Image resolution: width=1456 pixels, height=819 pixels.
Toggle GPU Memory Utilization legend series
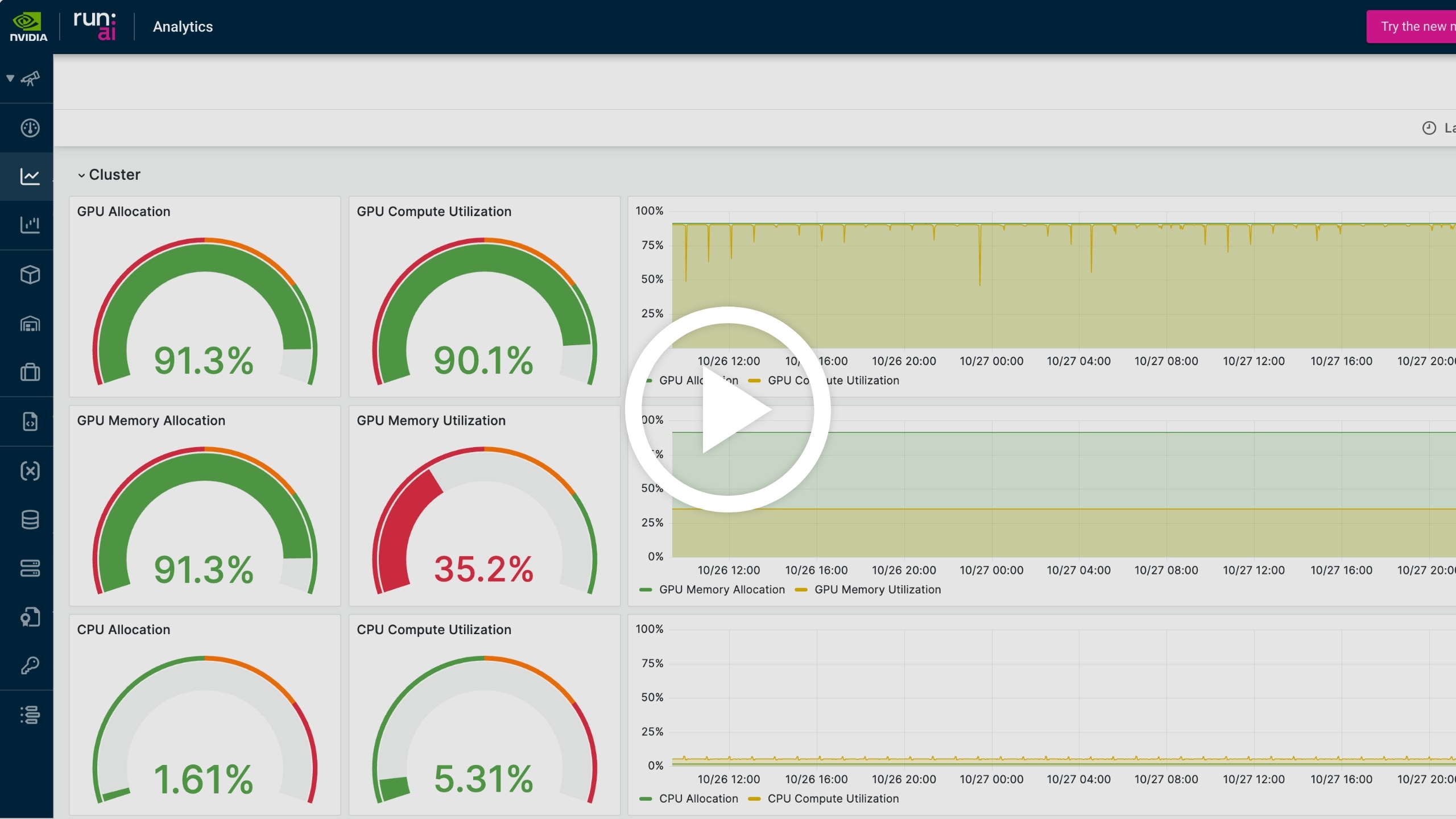coord(877,590)
